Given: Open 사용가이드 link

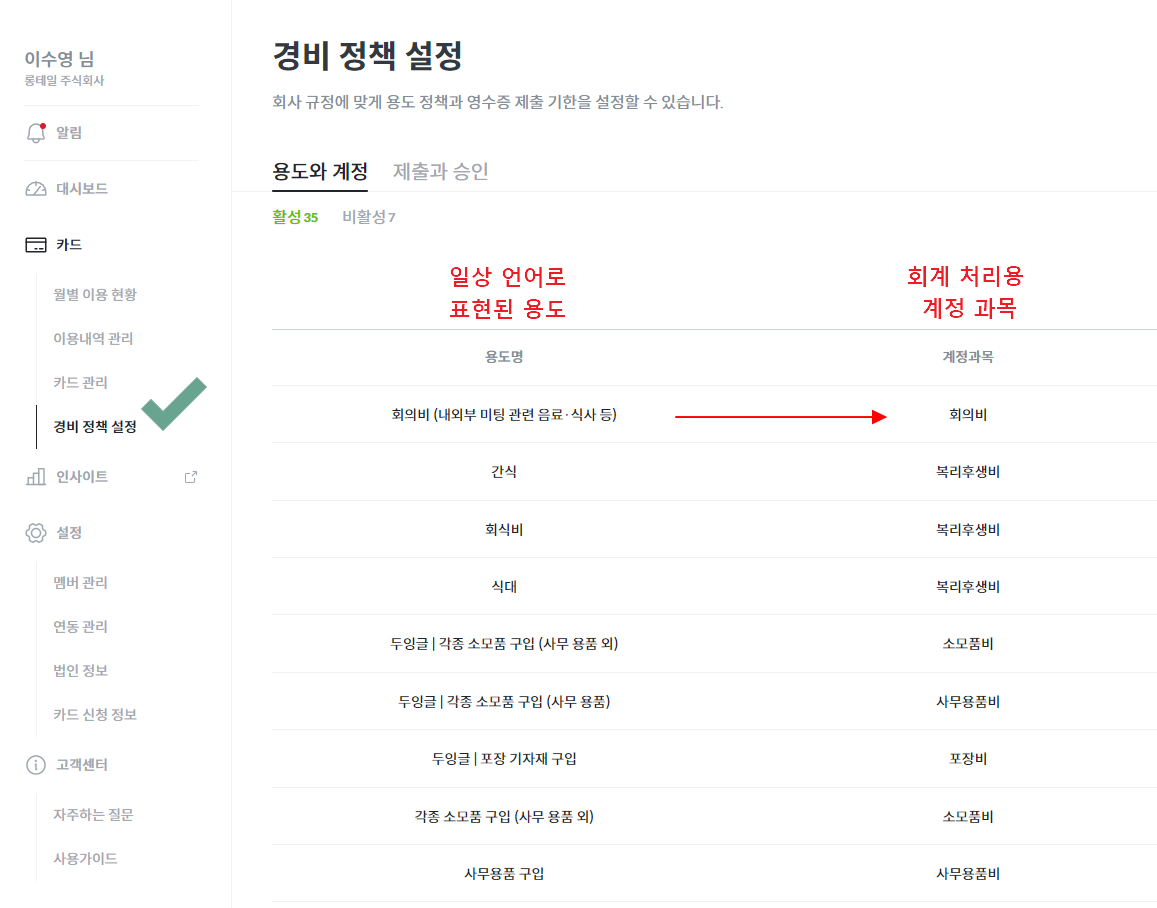Looking at the screenshot, I should coord(85,859).
